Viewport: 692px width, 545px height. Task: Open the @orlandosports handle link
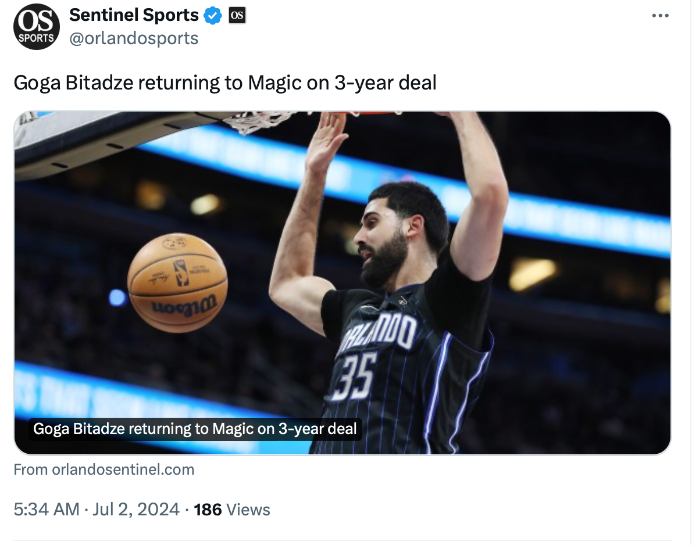(x=134, y=38)
